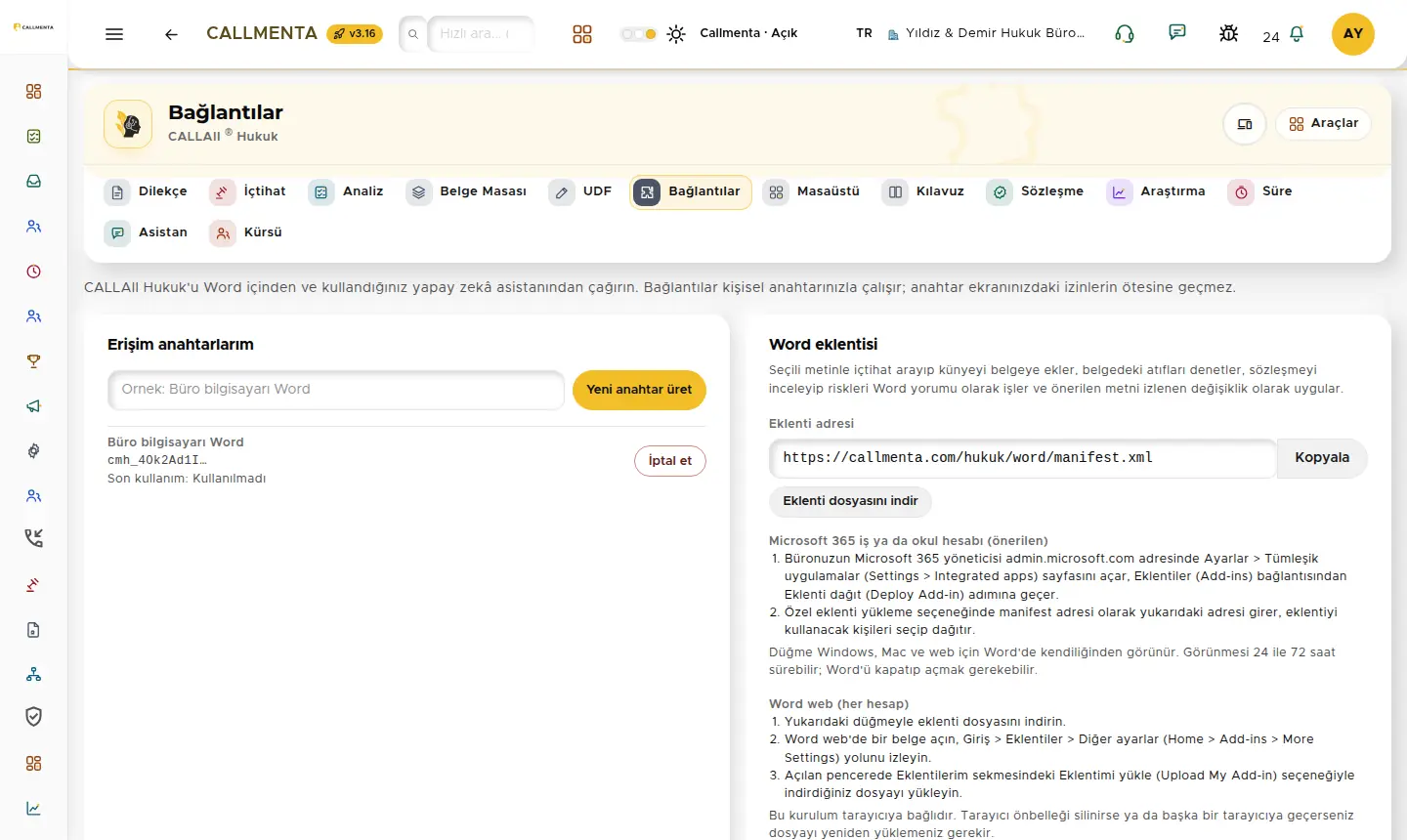Open the gear-shaped icon in the sidebar
Screen dimensions: 1407x840
[x=34, y=451]
